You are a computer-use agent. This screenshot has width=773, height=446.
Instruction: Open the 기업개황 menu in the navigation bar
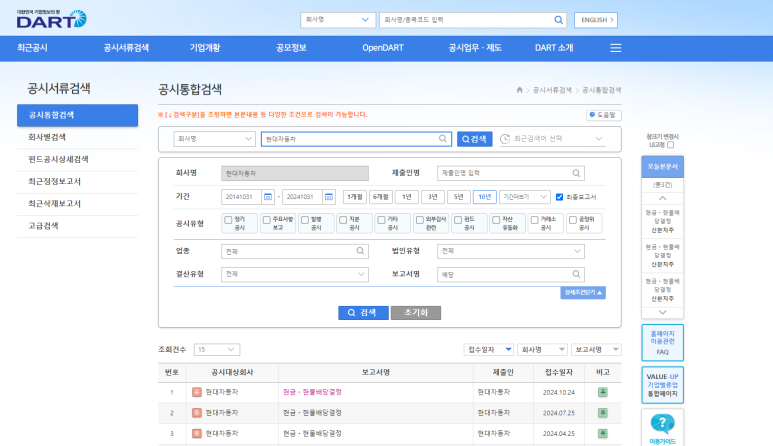205,48
